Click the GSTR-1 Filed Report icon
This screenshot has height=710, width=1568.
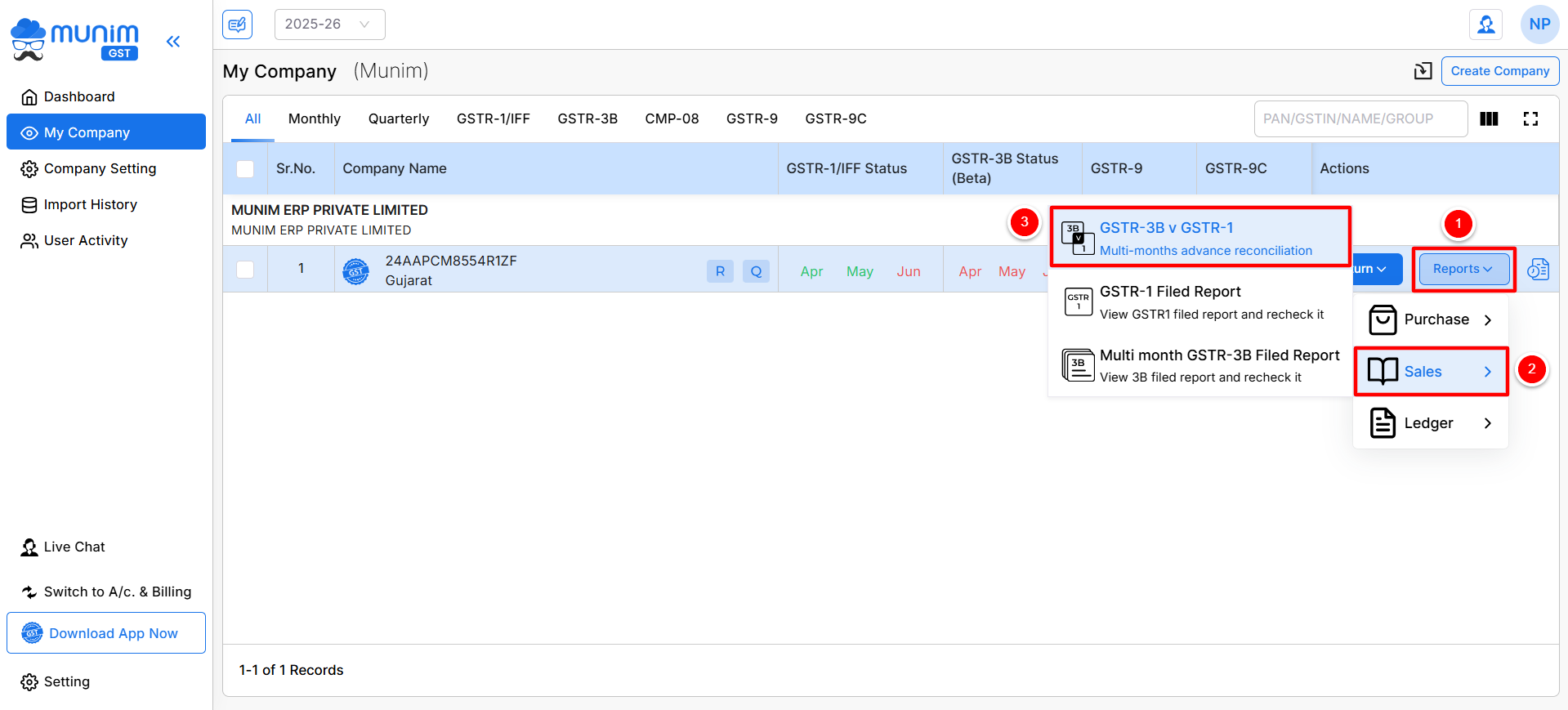[x=1078, y=302]
